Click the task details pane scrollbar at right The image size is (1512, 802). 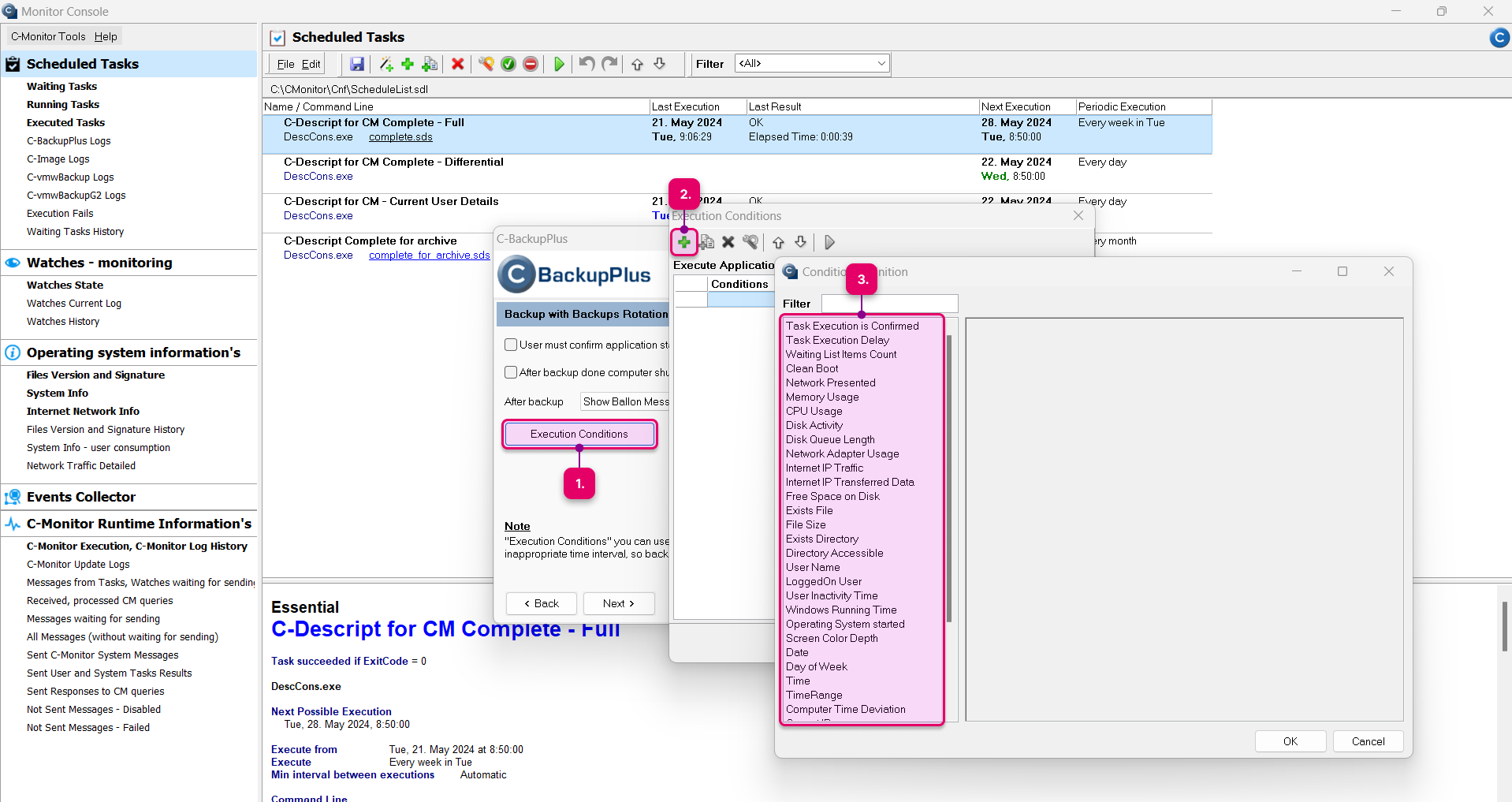pyautogui.click(x=1504, y=626)
